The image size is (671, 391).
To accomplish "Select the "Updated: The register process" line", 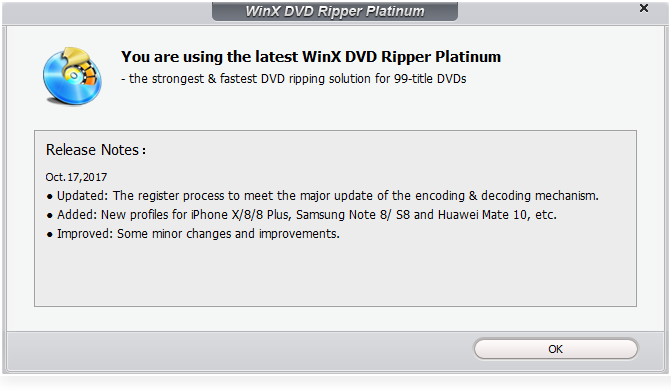I will [328, 196].
